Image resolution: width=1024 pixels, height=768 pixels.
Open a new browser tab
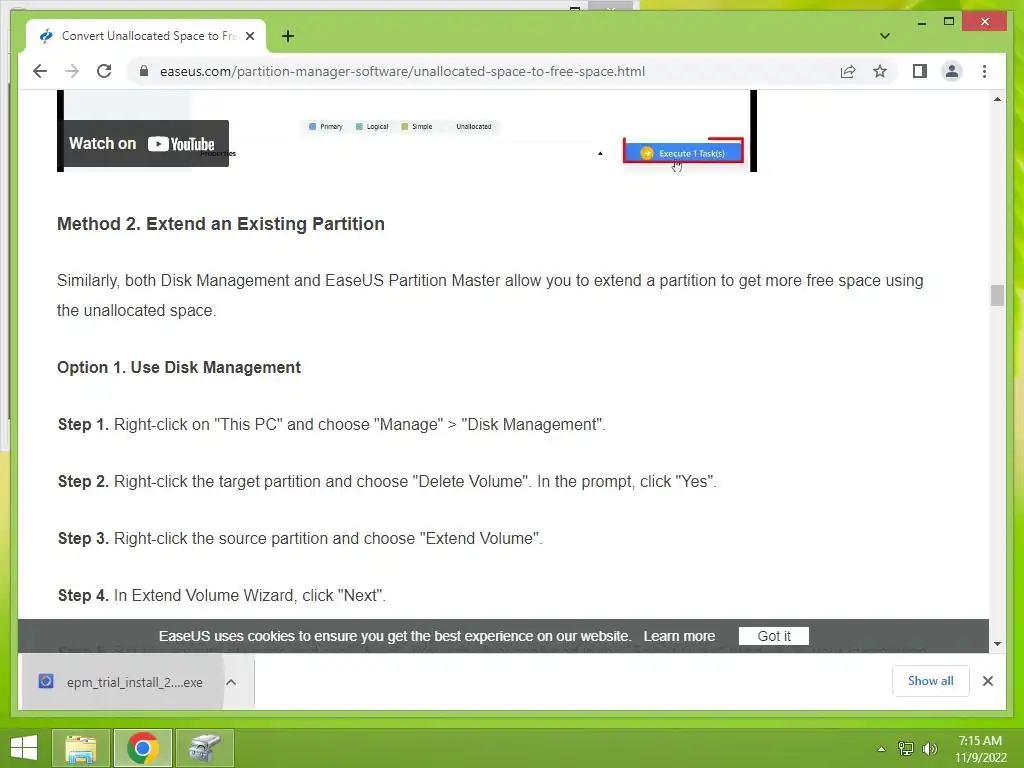coord(287,36)
